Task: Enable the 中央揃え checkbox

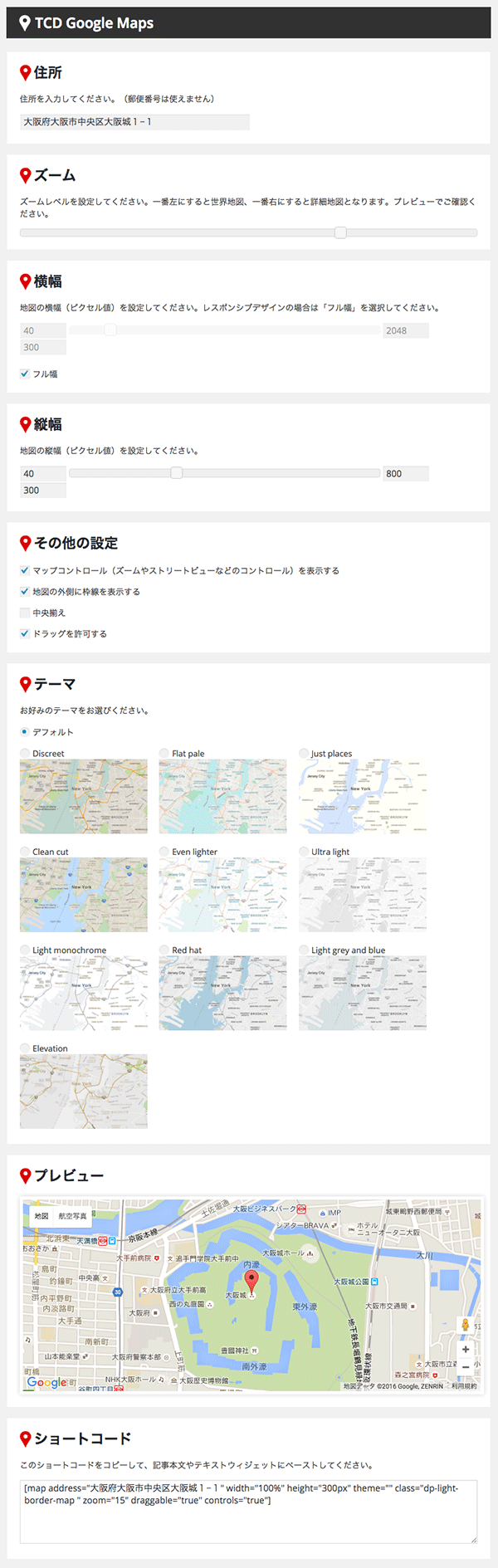Action: pos(25,613)
